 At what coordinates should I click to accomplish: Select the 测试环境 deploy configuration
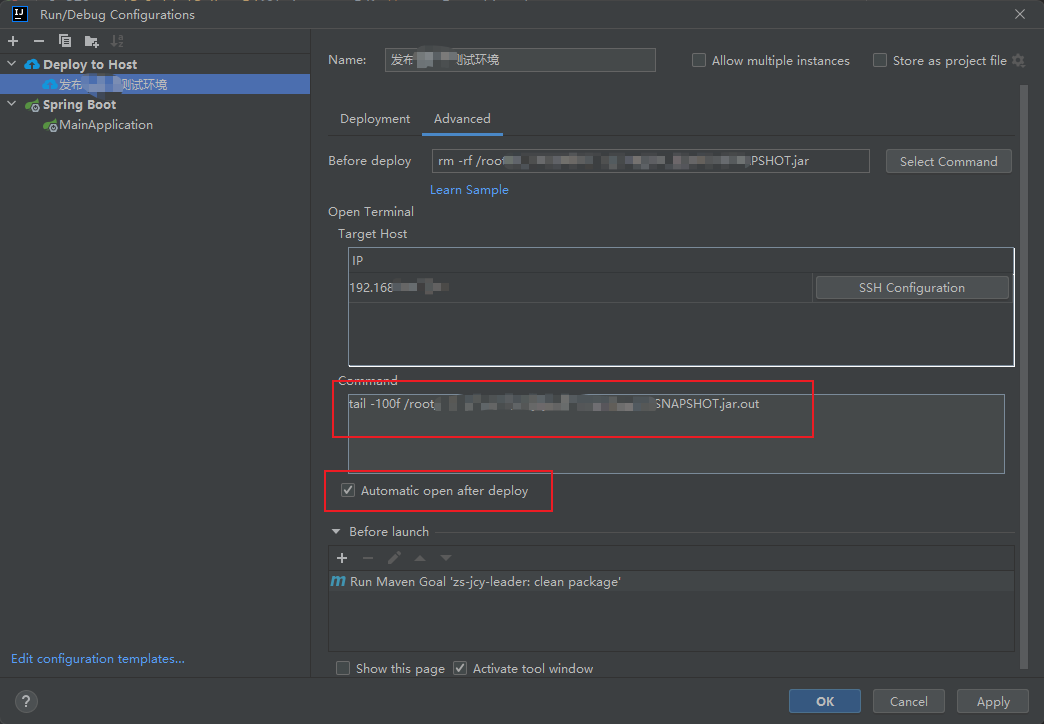[154, 84]
